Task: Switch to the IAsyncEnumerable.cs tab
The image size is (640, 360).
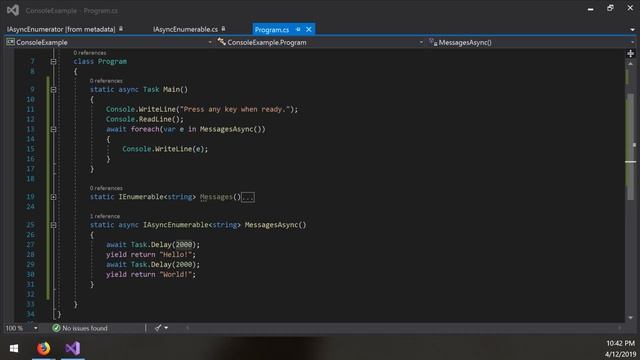Action: tap(185, 29)
